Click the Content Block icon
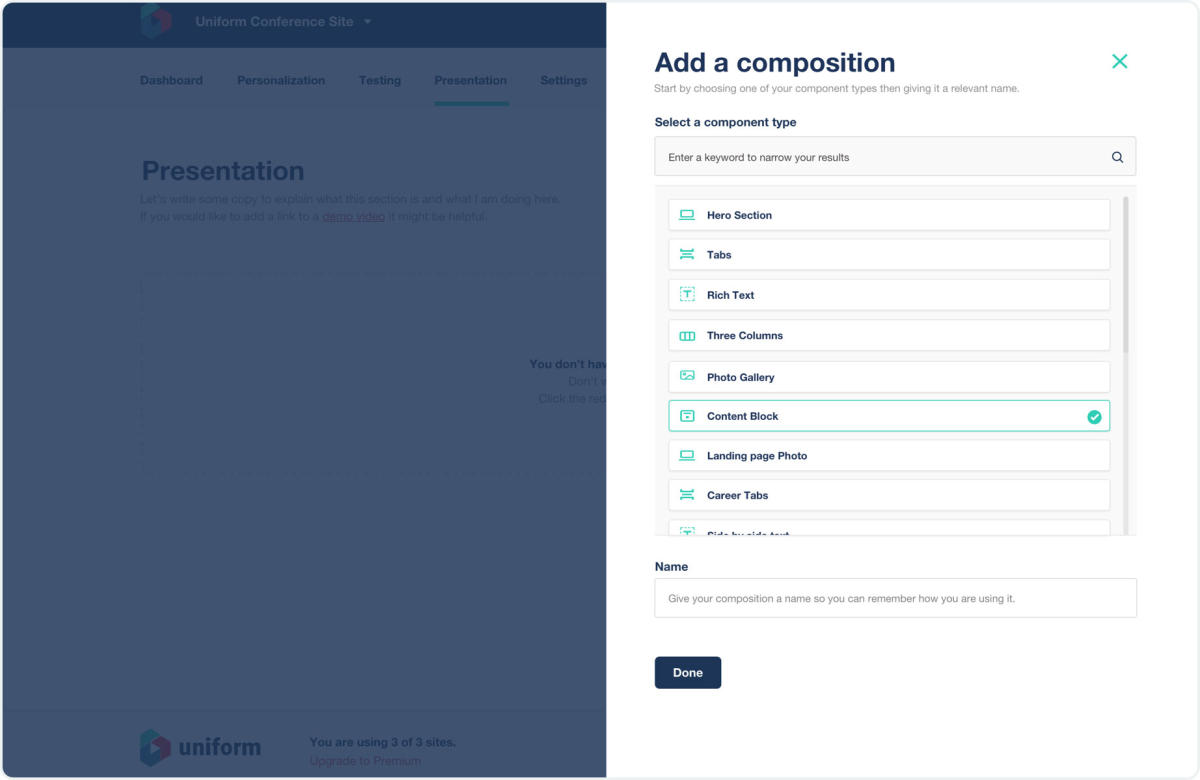This screenshot has width=1200, height=780. [687, 416]
